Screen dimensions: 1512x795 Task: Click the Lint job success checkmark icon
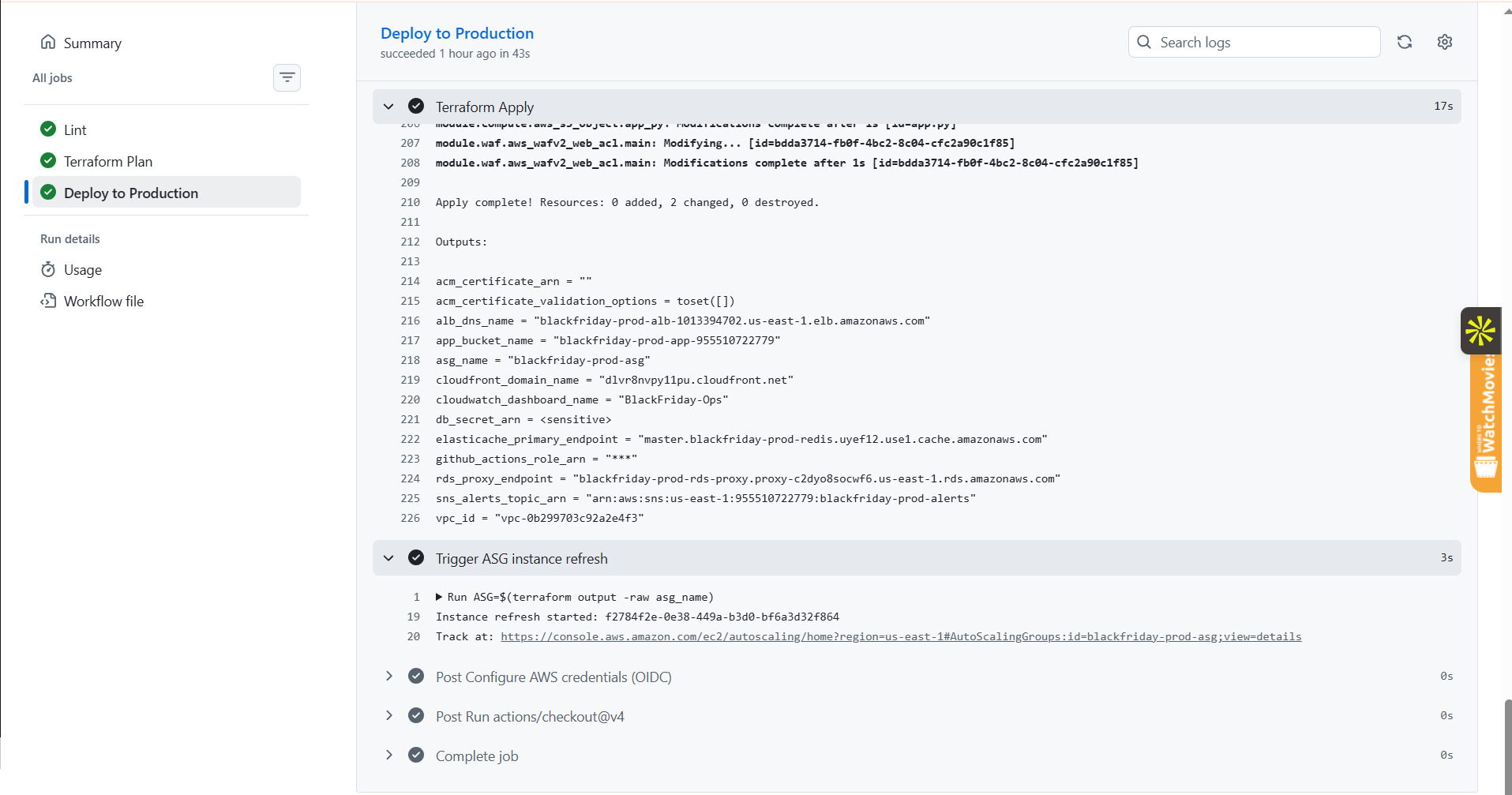48,129
